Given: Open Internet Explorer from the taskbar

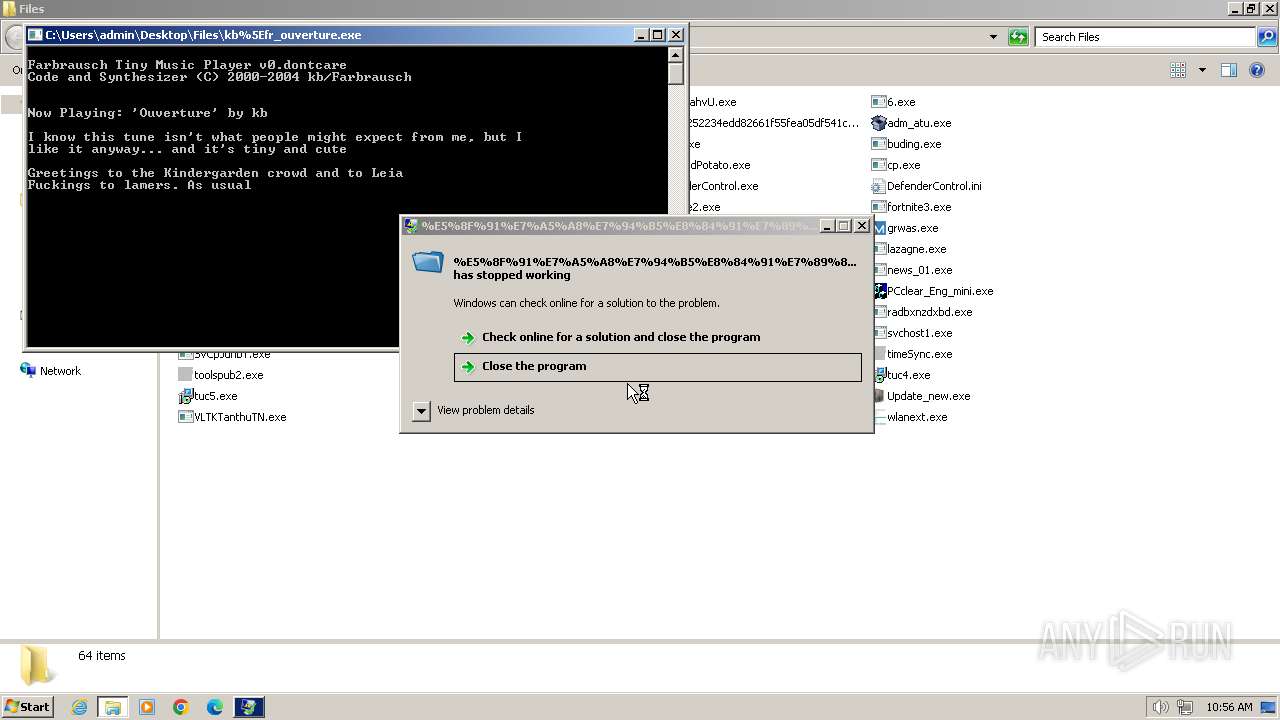Looking at the screenshot, I should [79, 707].
